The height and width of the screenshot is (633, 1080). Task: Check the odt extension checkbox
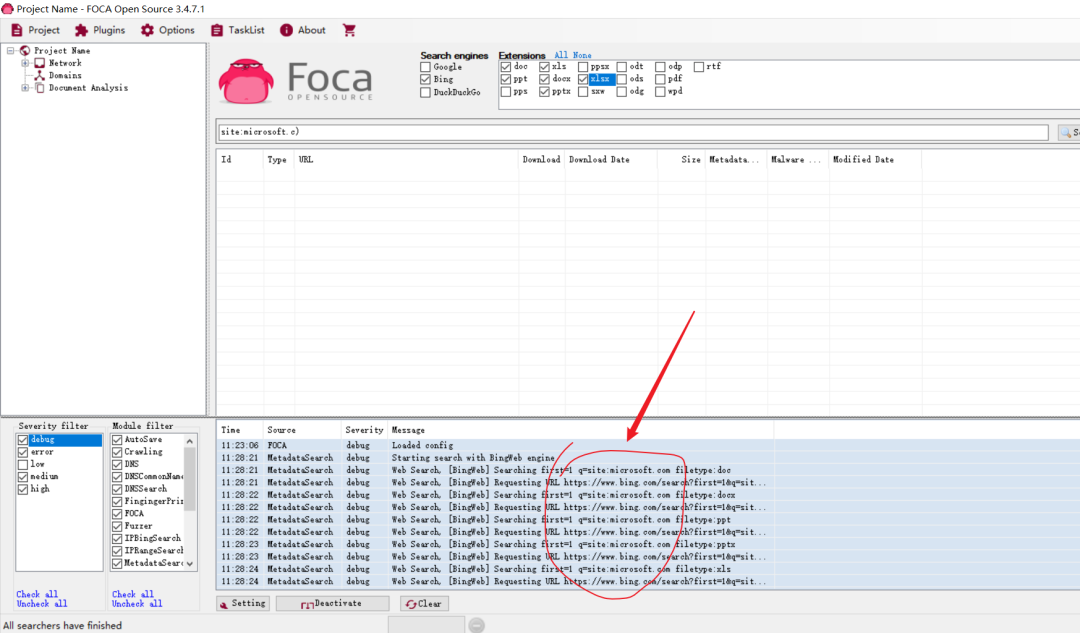click(621, 67)
